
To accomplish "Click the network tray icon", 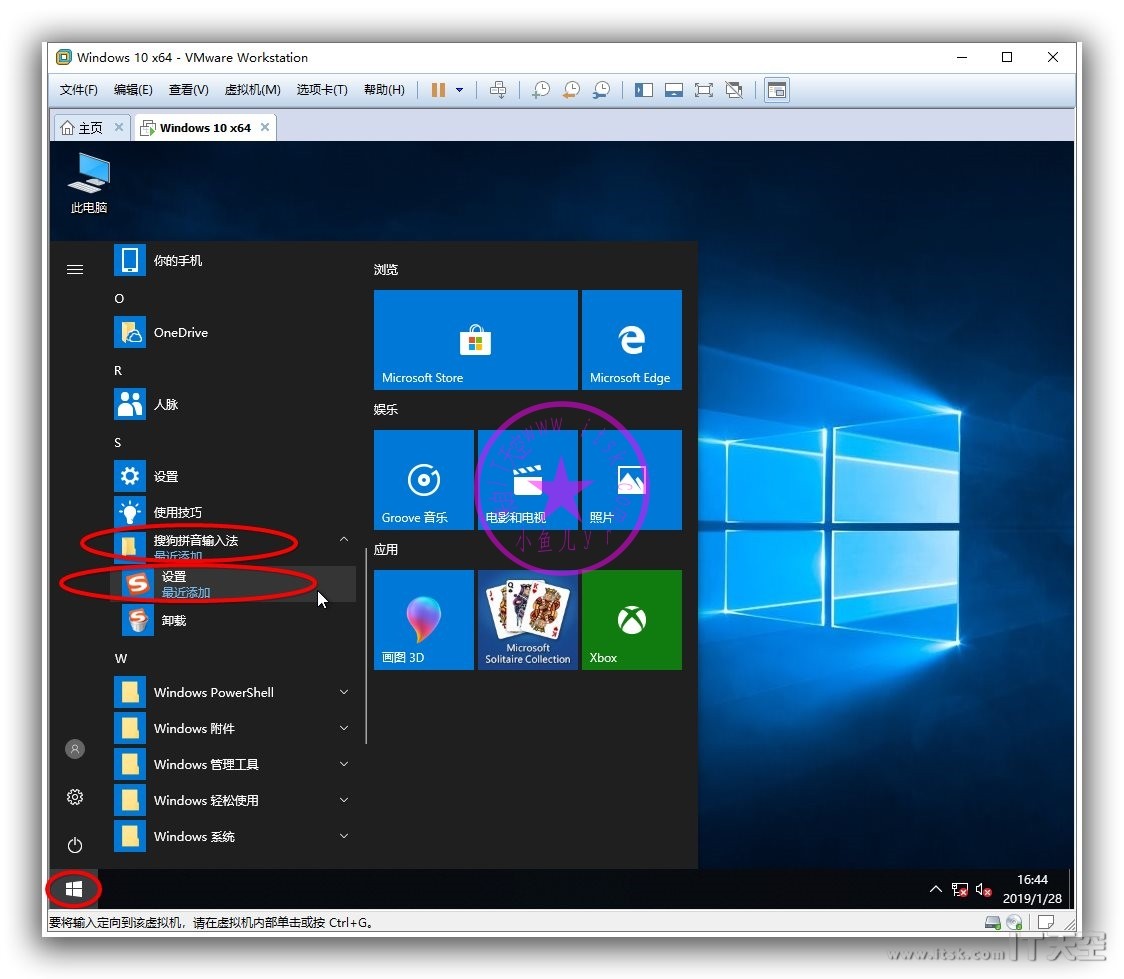I will (x=959, y=889).
